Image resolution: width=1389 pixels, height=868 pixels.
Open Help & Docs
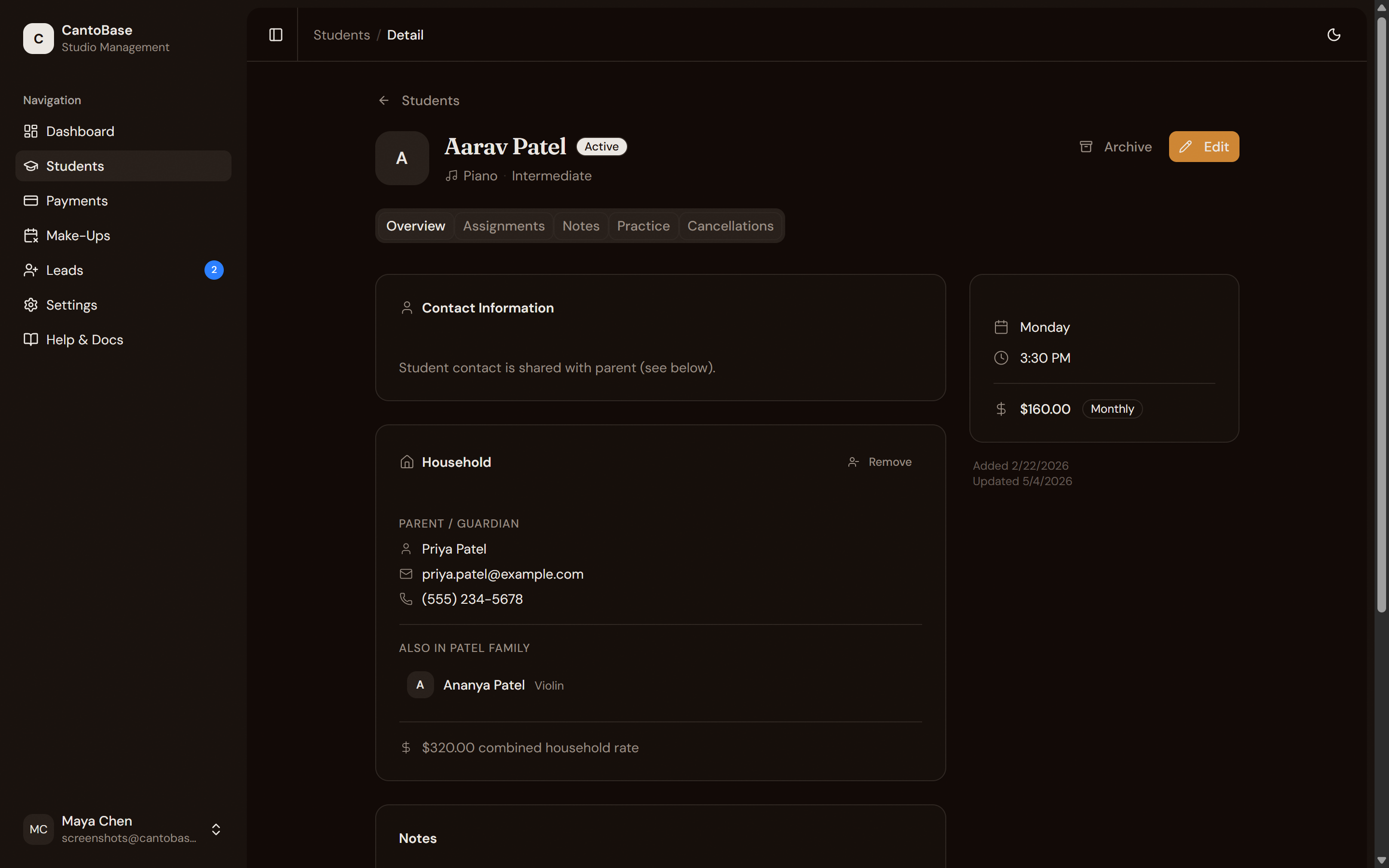(x=123, y=340)
